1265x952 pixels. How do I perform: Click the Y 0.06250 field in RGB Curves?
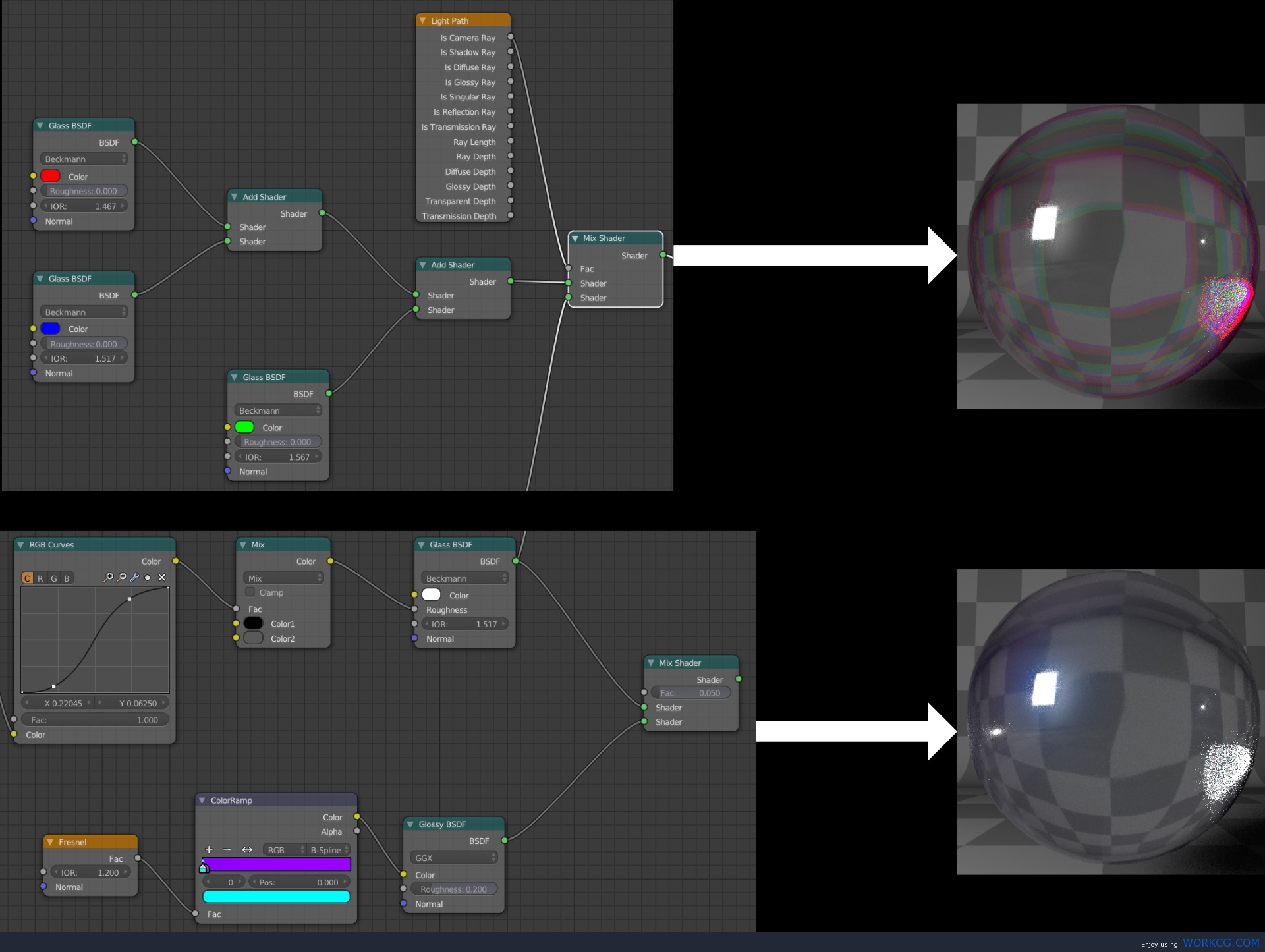[132, 703]
